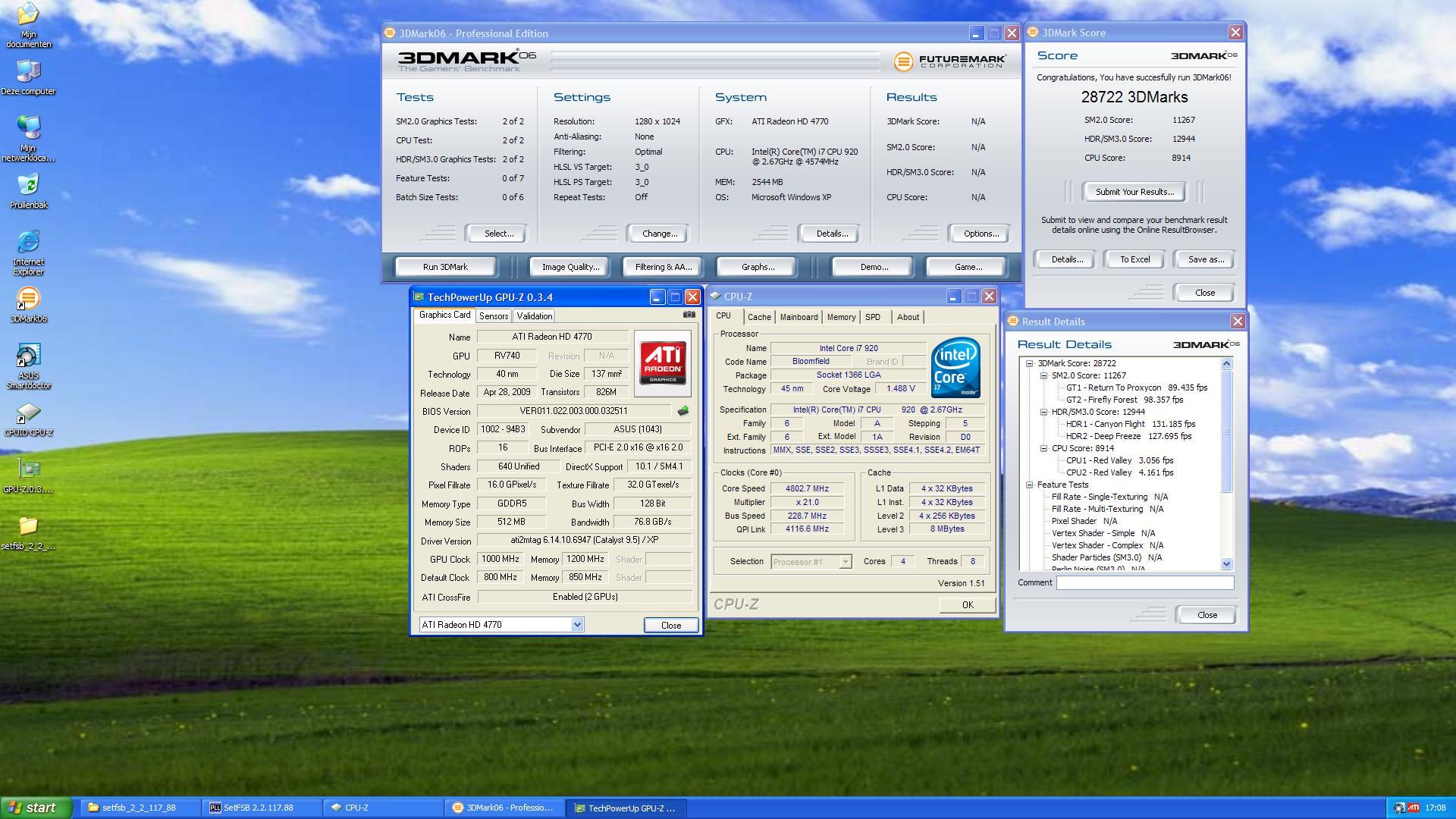Open the Memory tab in CPU-Z

841,317
